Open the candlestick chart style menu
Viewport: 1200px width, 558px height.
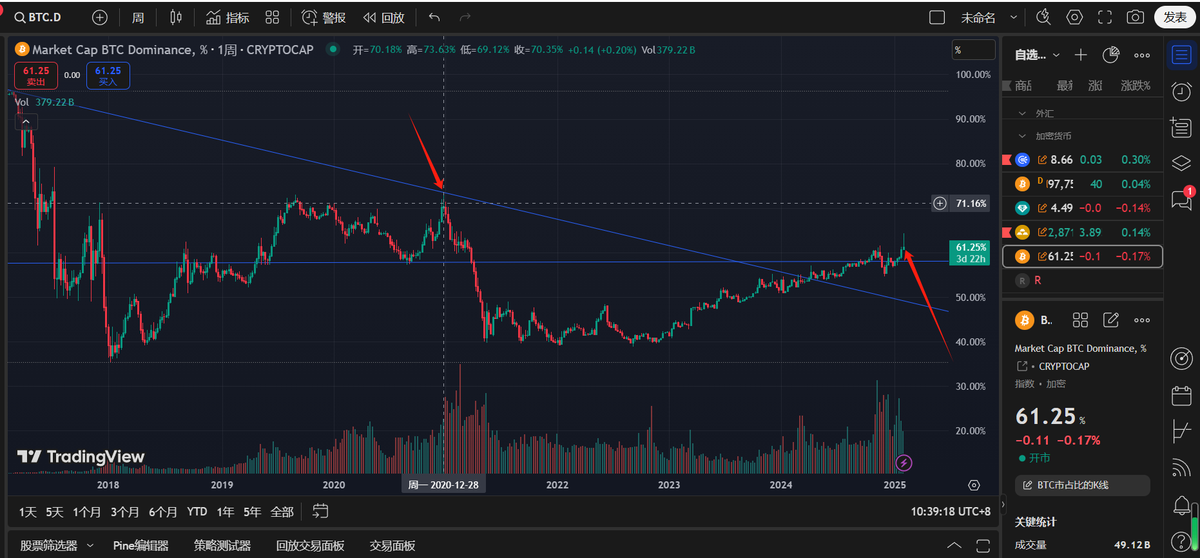point(177,17)
